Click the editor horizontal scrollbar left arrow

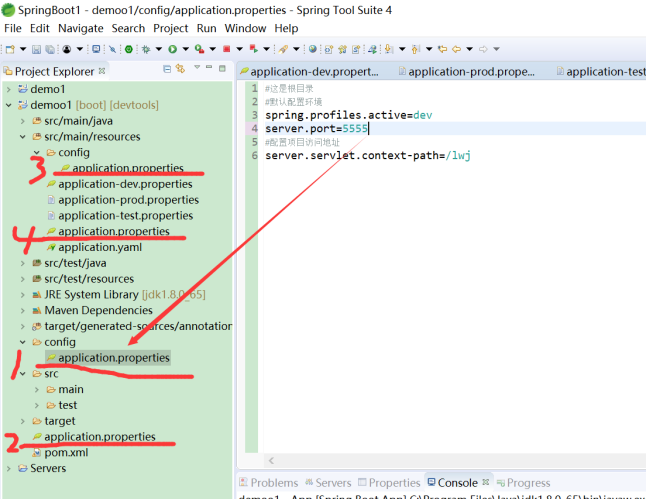271,461
